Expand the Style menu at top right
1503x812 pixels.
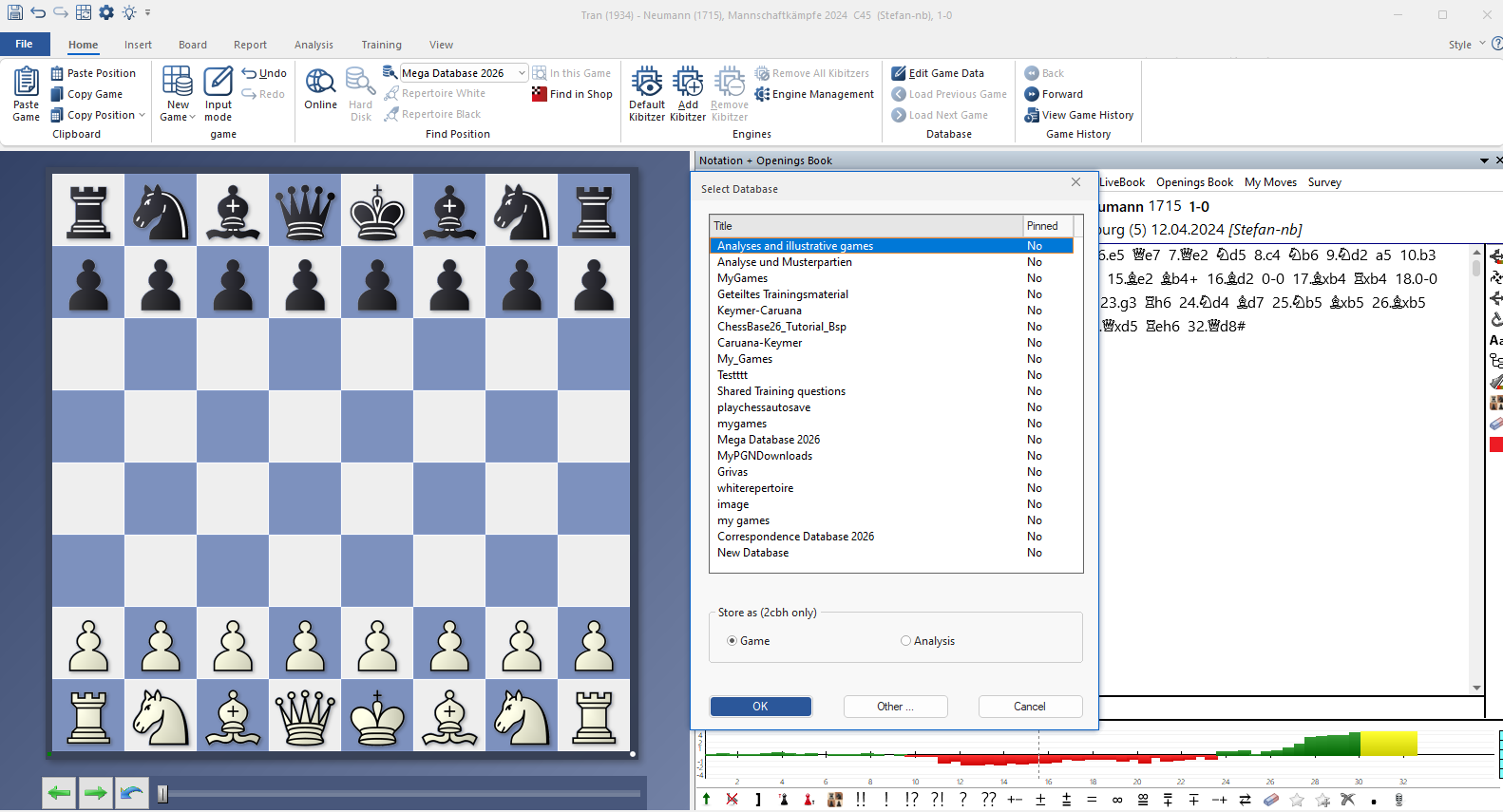1482,44
